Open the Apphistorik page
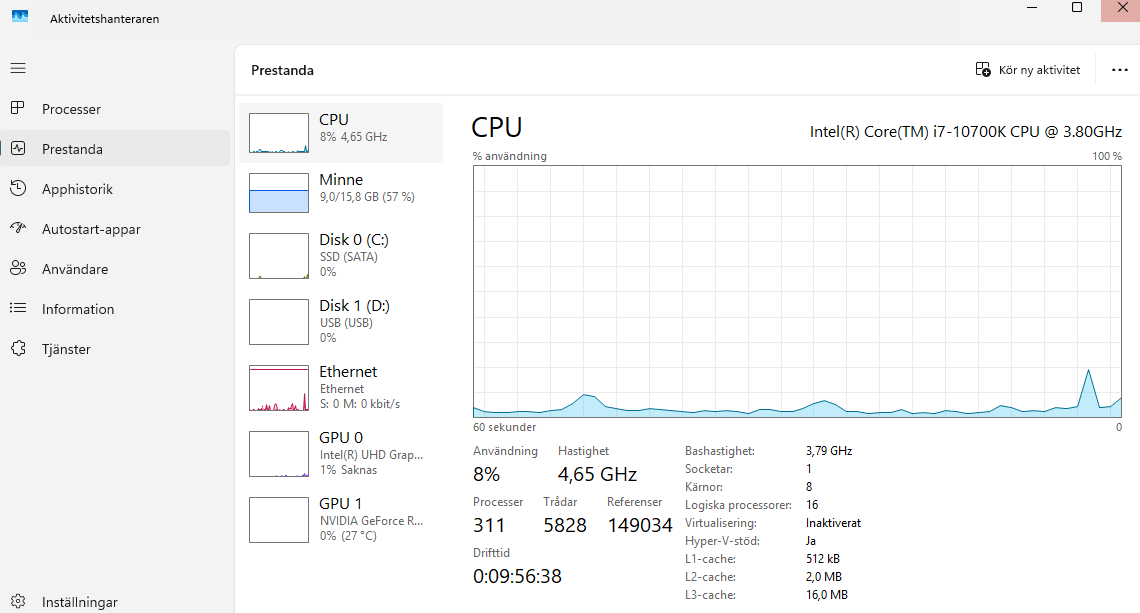The image size is (1140, 613). 115,189
